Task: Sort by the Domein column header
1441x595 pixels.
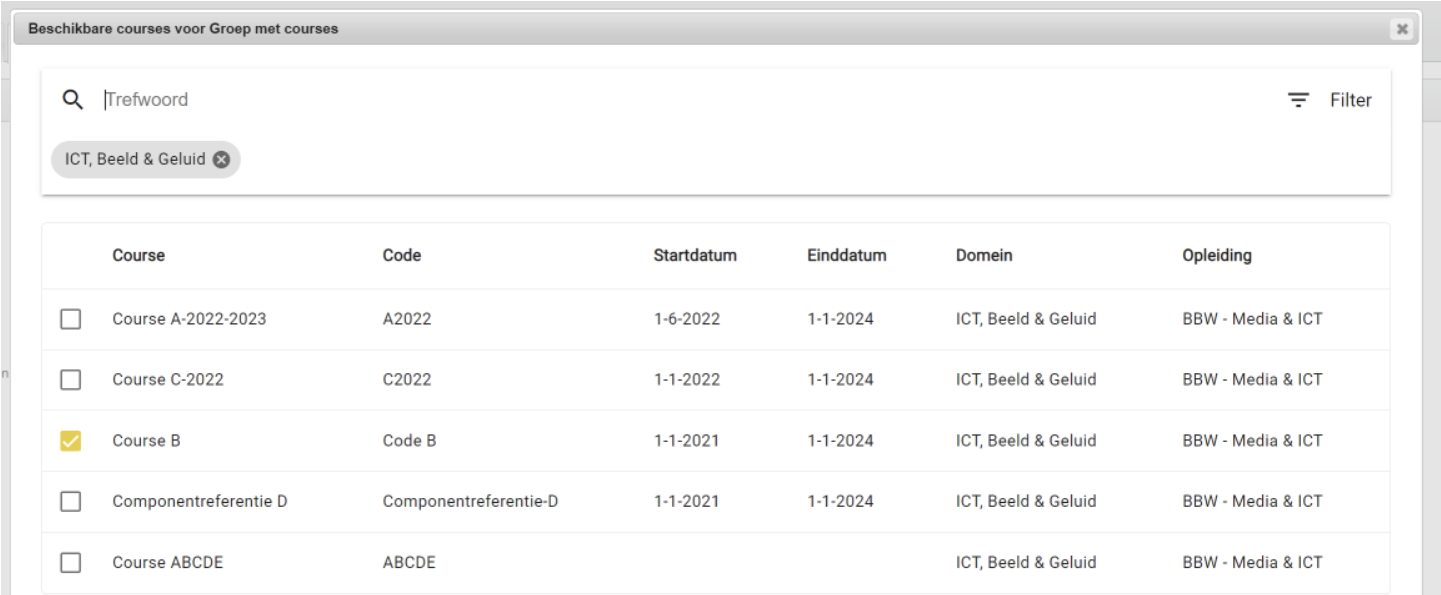Action: pos(984,255)
